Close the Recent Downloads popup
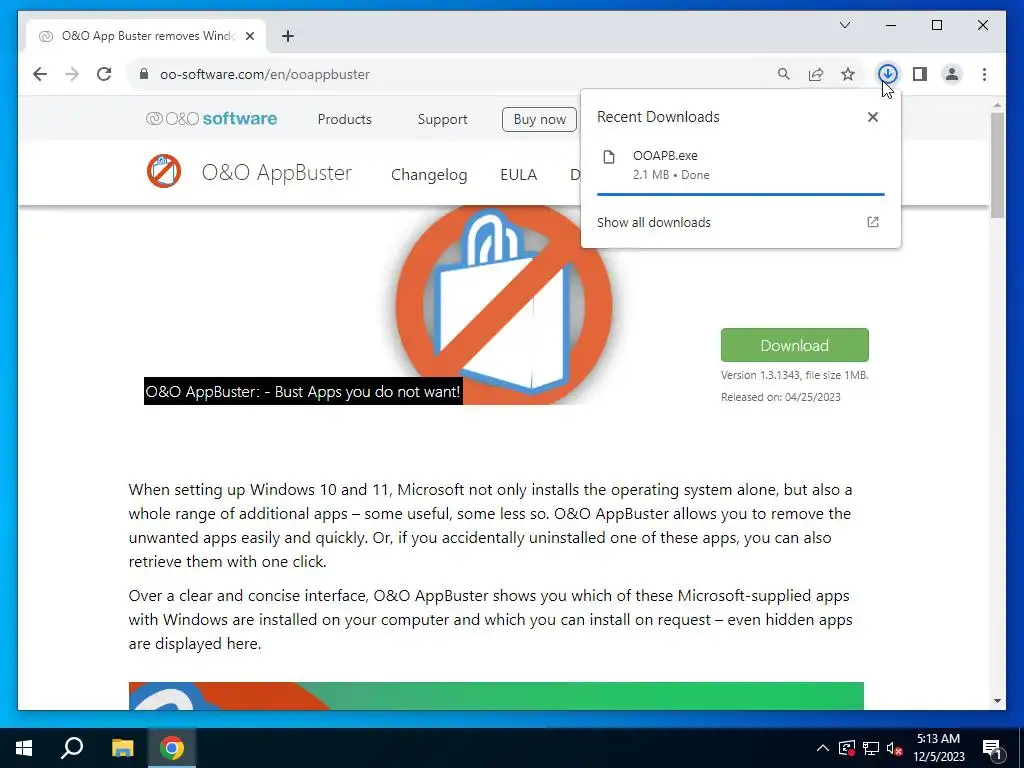 (872, 117)
